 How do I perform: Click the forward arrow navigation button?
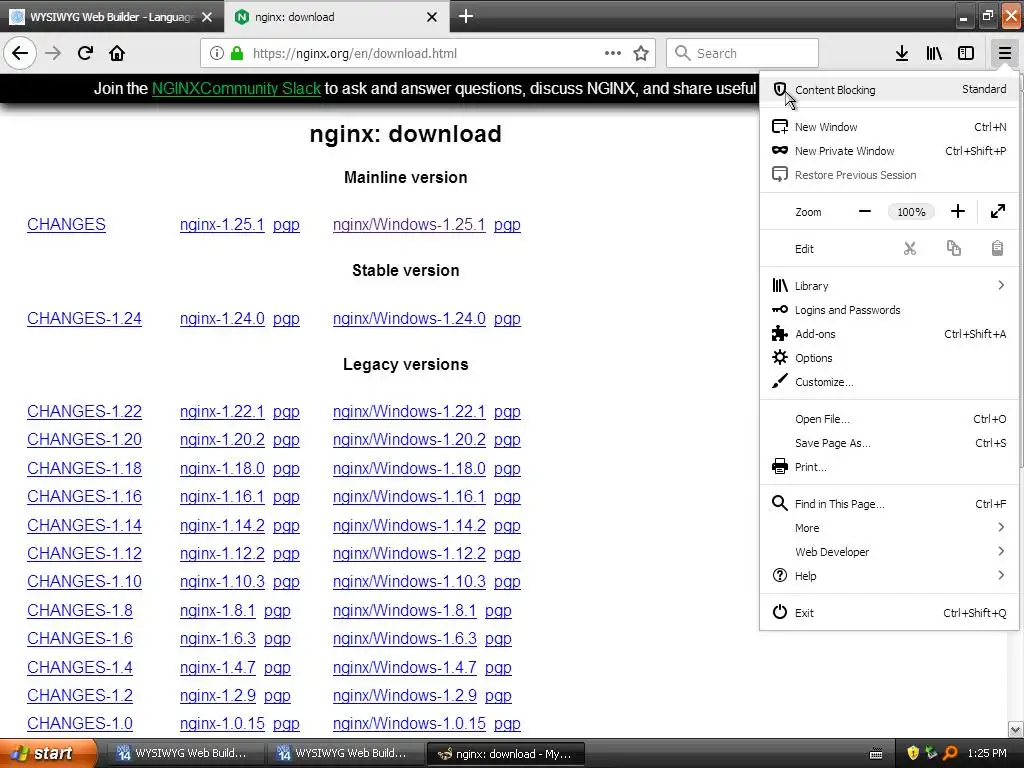53,53
